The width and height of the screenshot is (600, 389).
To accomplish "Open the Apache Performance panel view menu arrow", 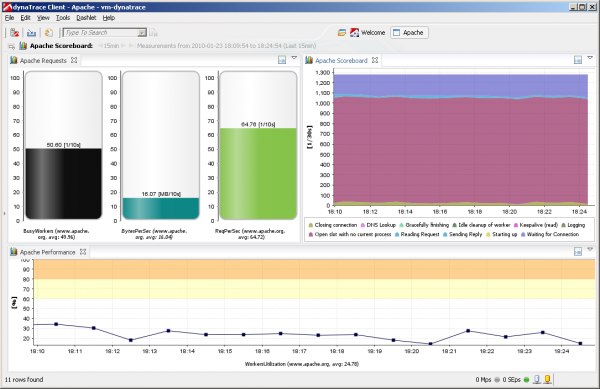I will 590,249.
